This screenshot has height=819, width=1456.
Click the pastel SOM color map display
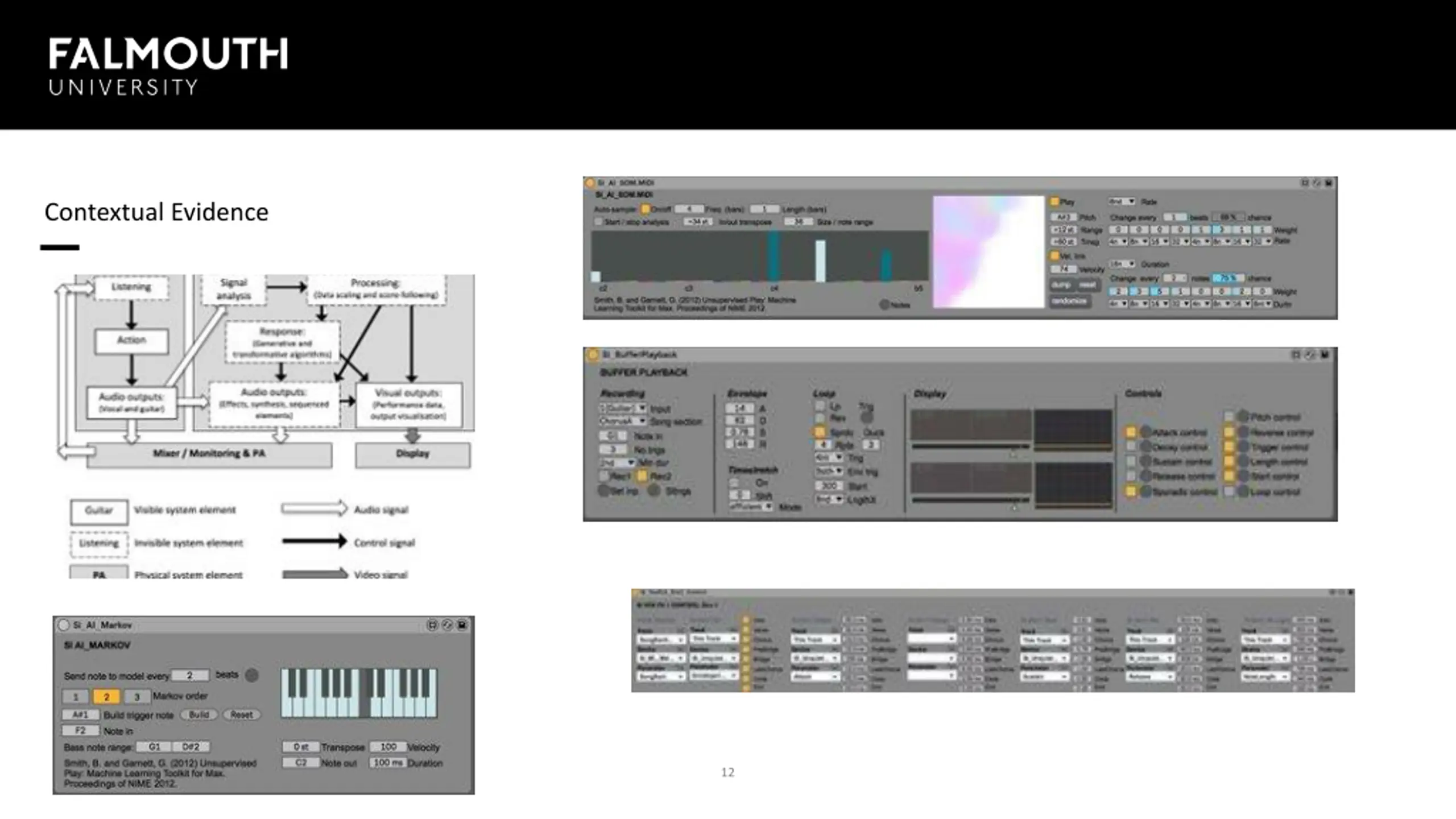[x=988, y=252]
